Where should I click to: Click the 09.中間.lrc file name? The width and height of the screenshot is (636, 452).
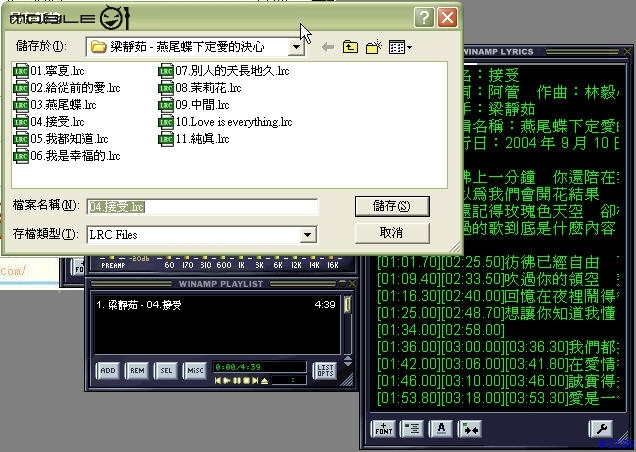tap(202, 105)
